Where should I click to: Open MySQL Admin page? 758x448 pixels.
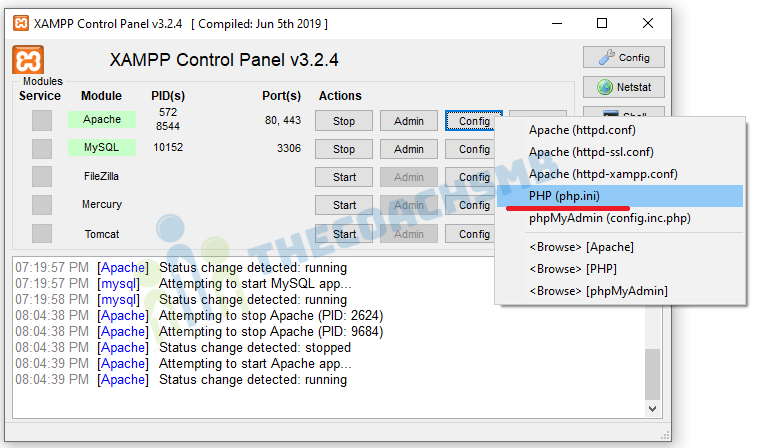(x=408, y=149)
